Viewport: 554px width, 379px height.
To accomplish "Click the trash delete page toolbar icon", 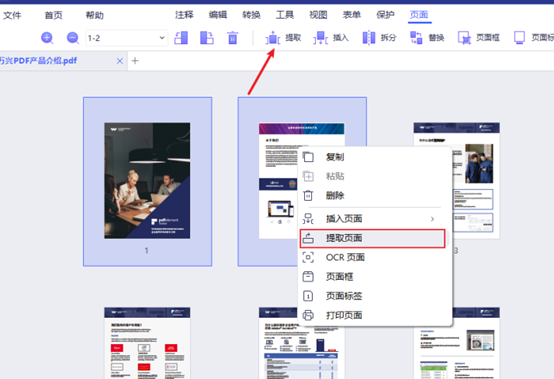I will [x=232, y=37].
